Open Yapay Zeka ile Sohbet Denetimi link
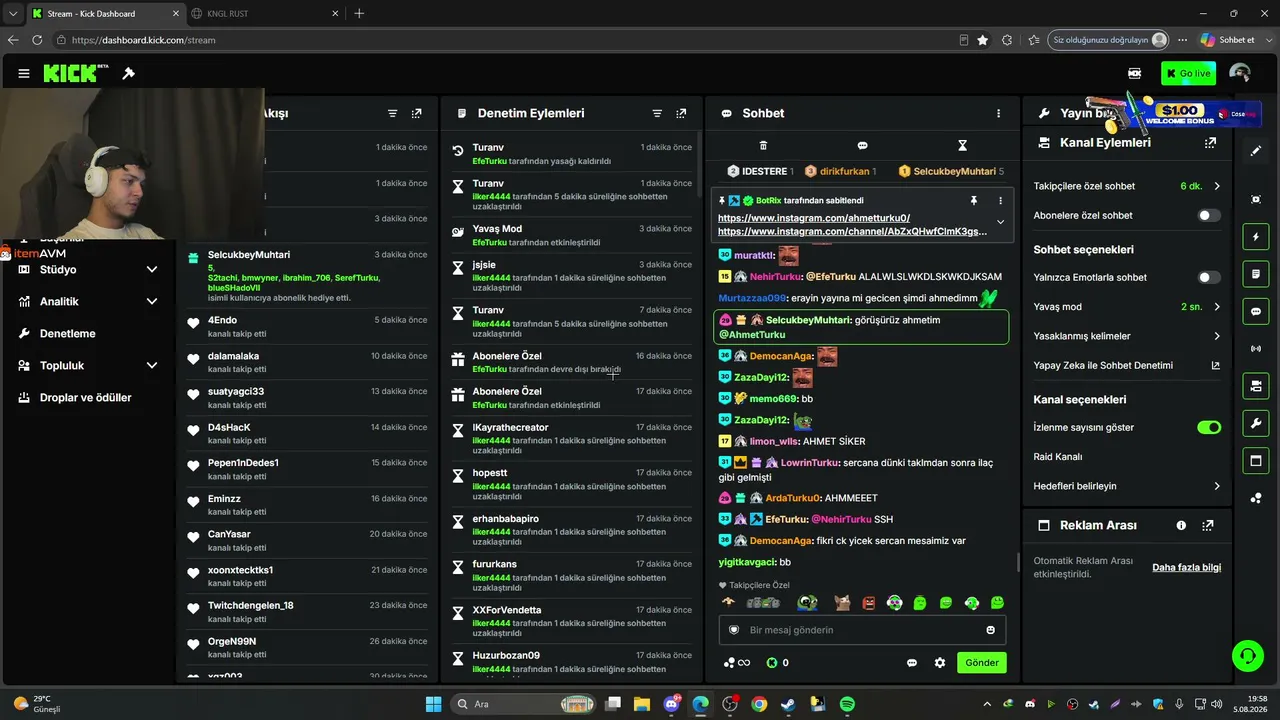The width and height of the screenshot is (1280, 720). tap(1127, 365)
